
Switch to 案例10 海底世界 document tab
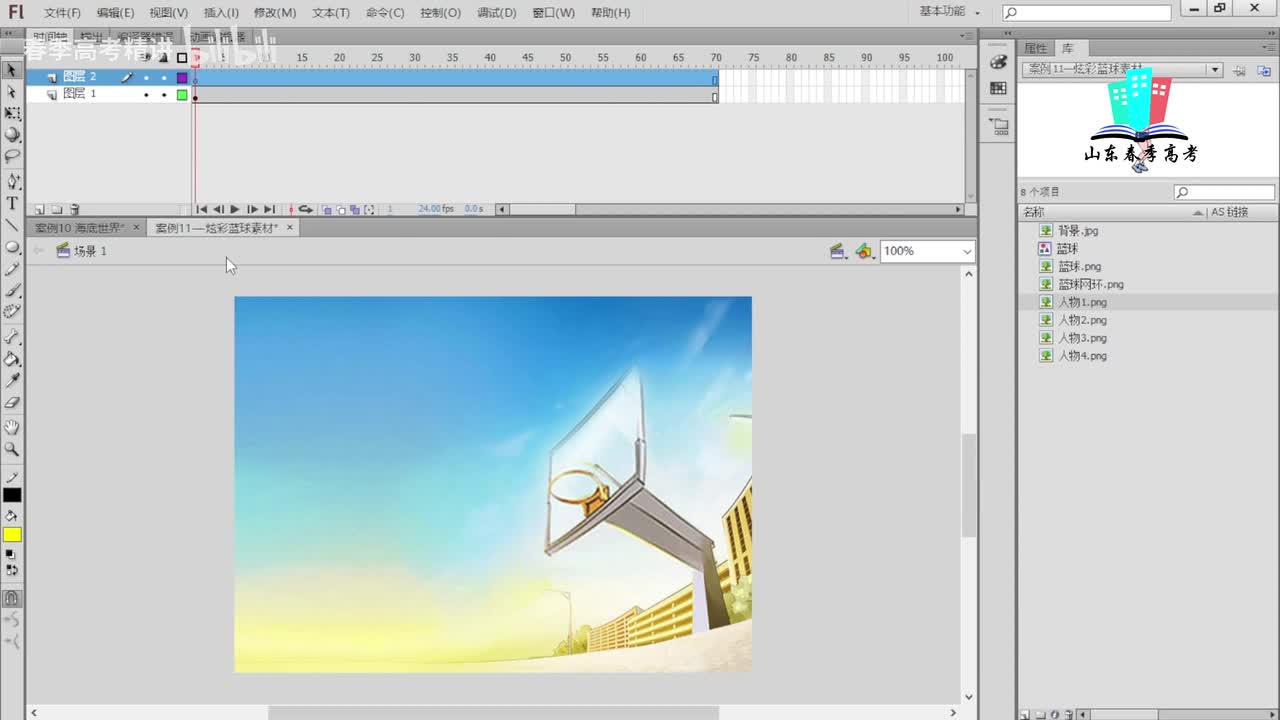pos(79,228)
